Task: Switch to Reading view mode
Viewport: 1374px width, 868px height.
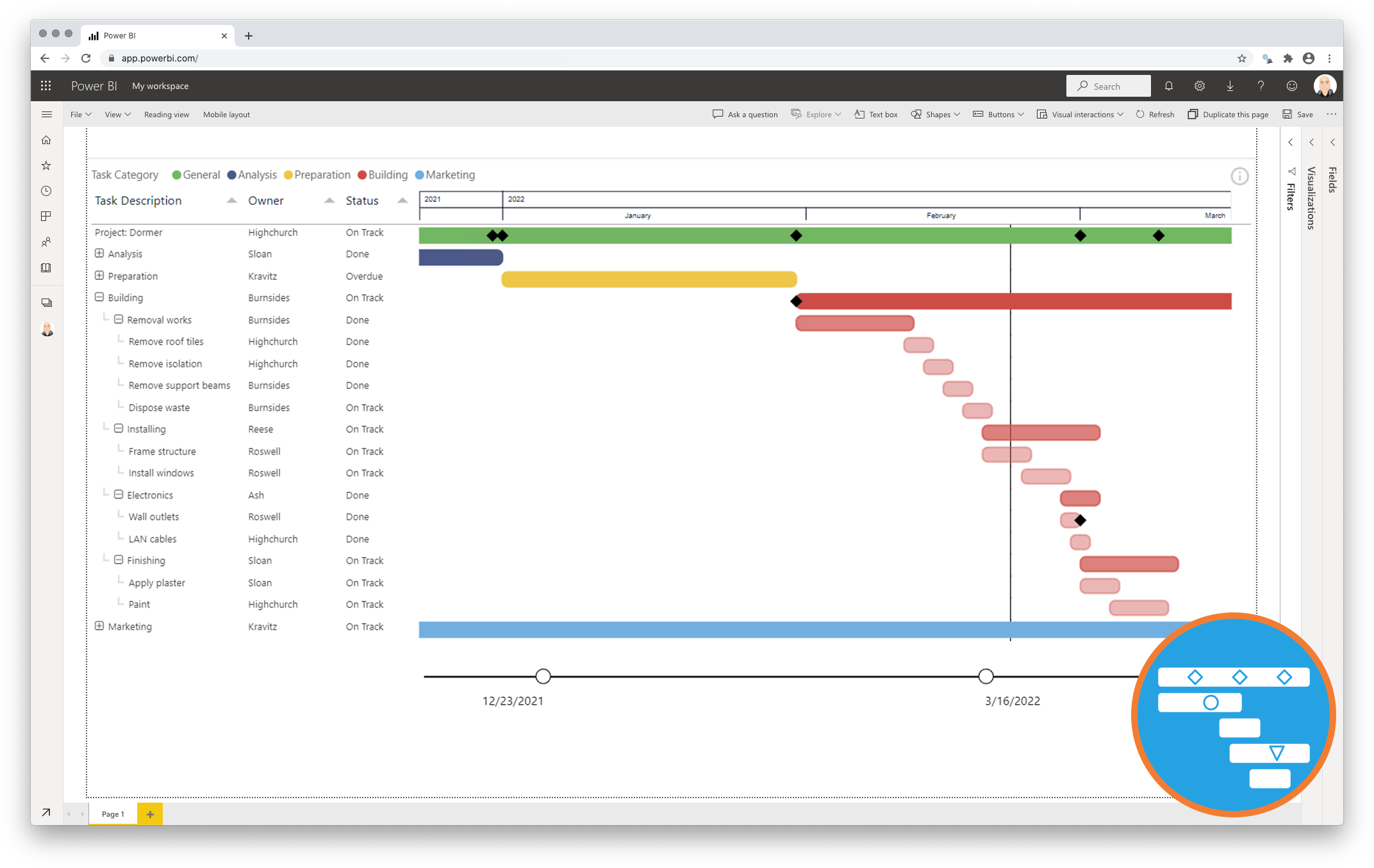Action: pos(166,113)
